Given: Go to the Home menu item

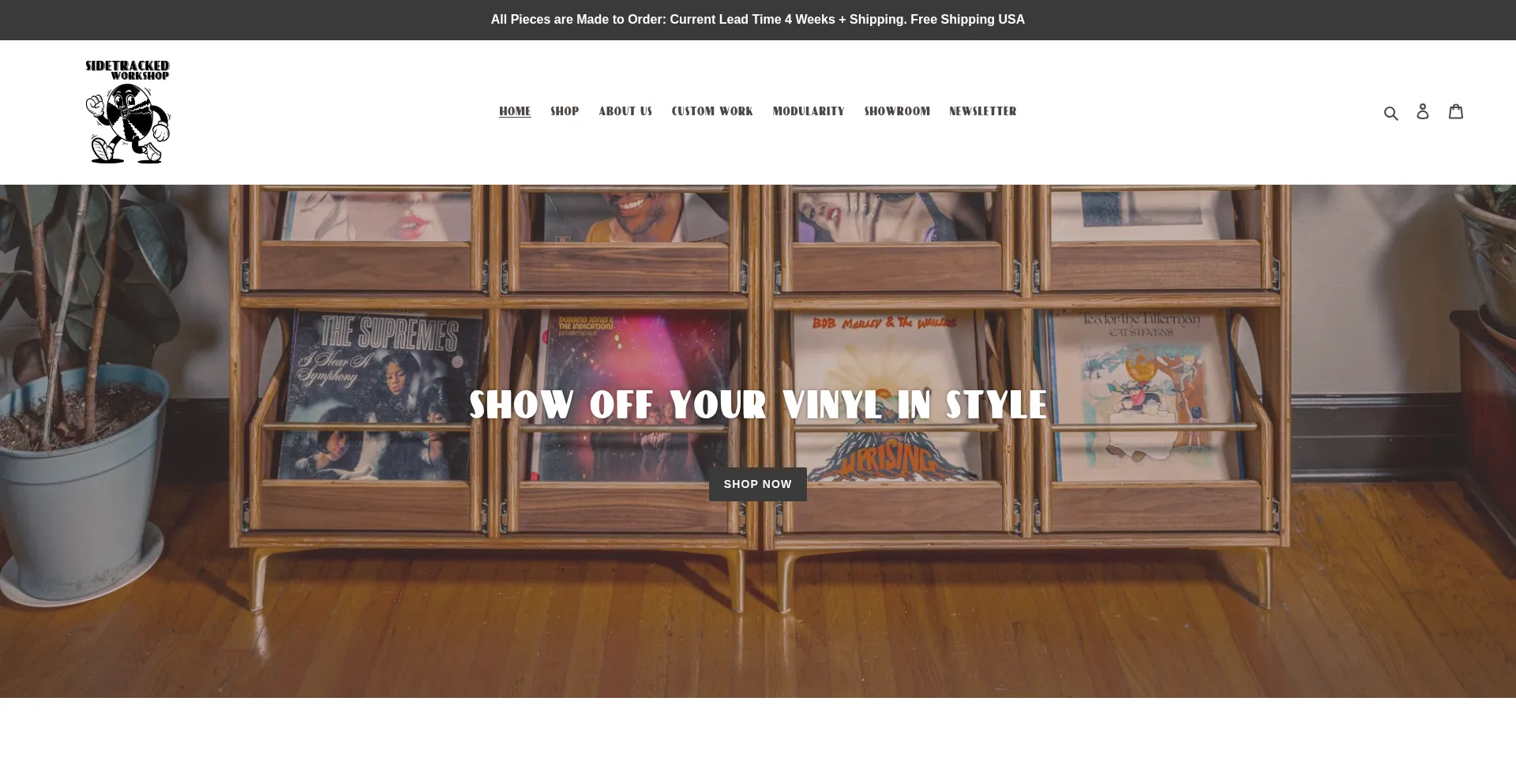Looking at the screenshot, I should tap(515, 111).
